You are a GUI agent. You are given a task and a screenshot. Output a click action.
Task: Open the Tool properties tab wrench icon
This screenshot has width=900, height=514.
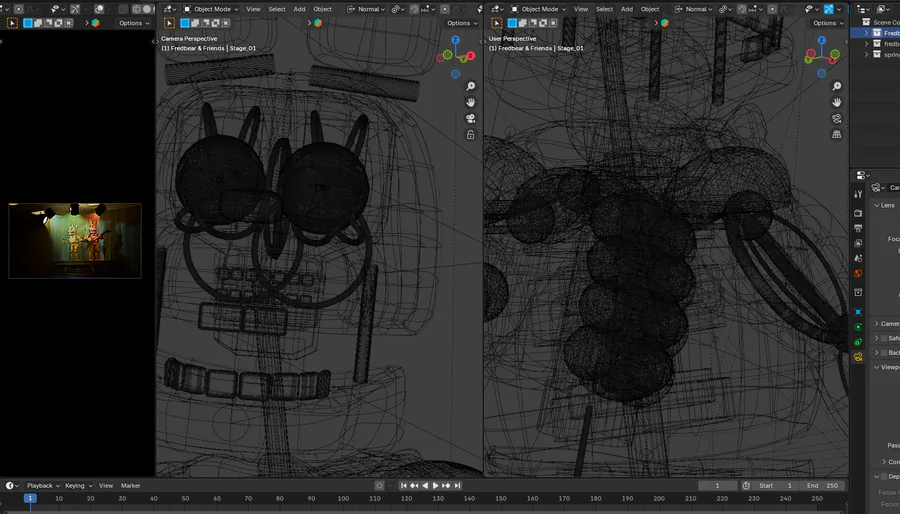coord(858,194)
